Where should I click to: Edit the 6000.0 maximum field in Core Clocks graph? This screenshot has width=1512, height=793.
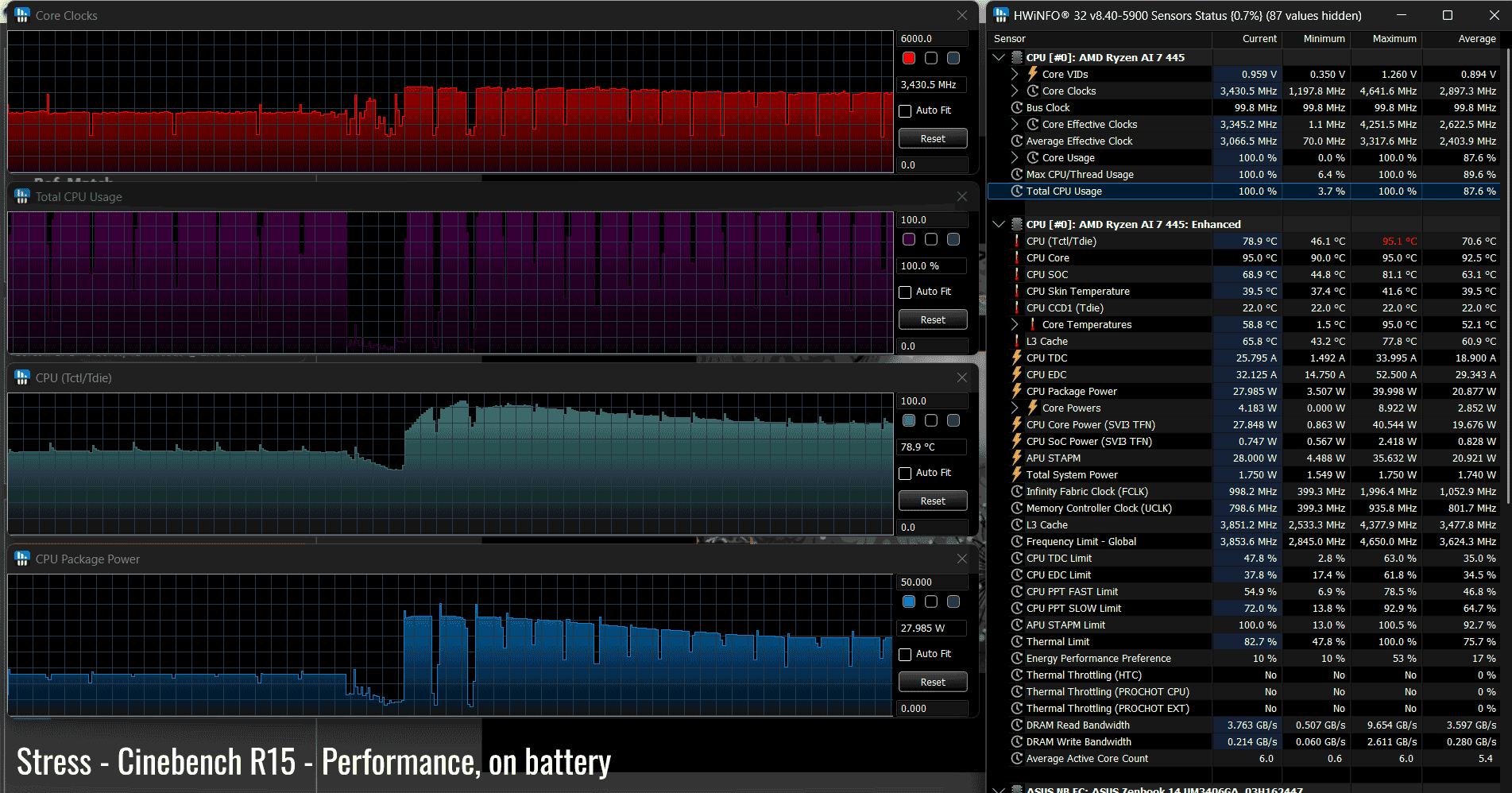(933, 38)
